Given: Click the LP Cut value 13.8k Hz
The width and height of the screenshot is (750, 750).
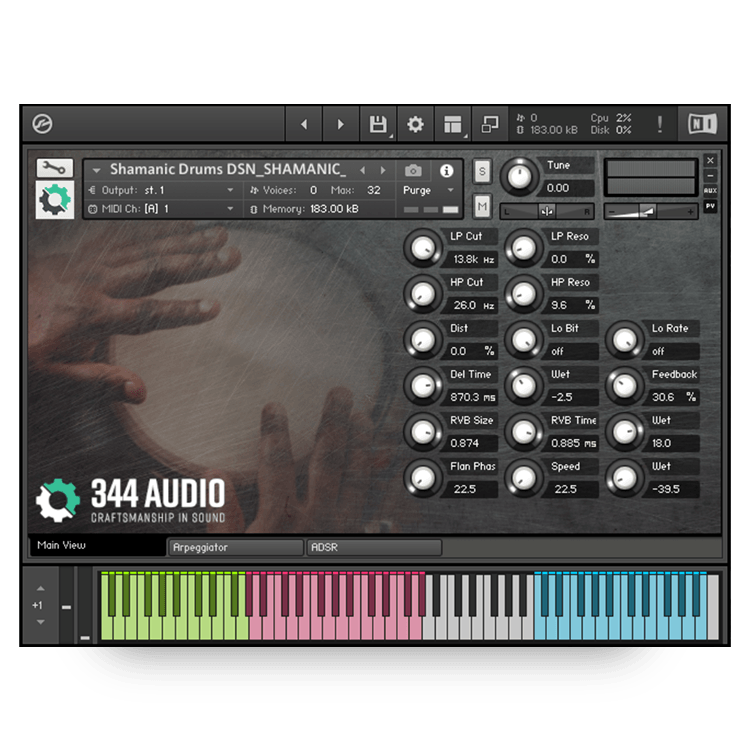Looking at the screenshot, I should [471, 259].
